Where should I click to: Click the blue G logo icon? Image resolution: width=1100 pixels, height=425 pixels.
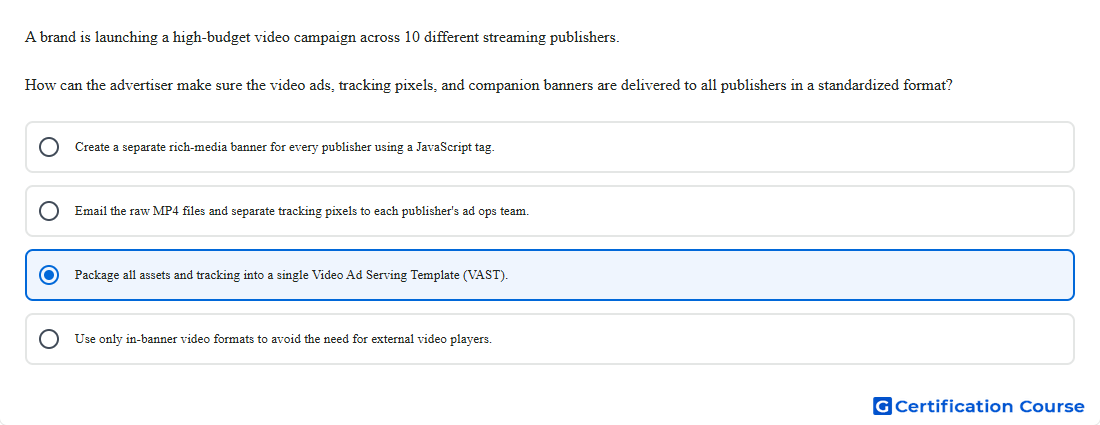882,406
